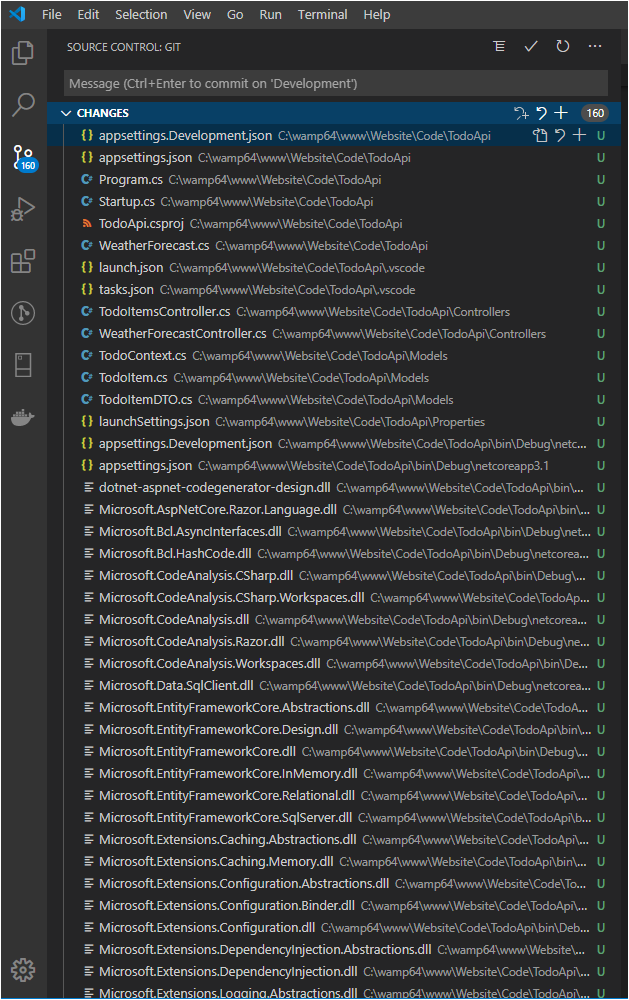Open the Edit menu
Image resolution: width=629 pixels, height=1000 pixels.
click(88, 14)
